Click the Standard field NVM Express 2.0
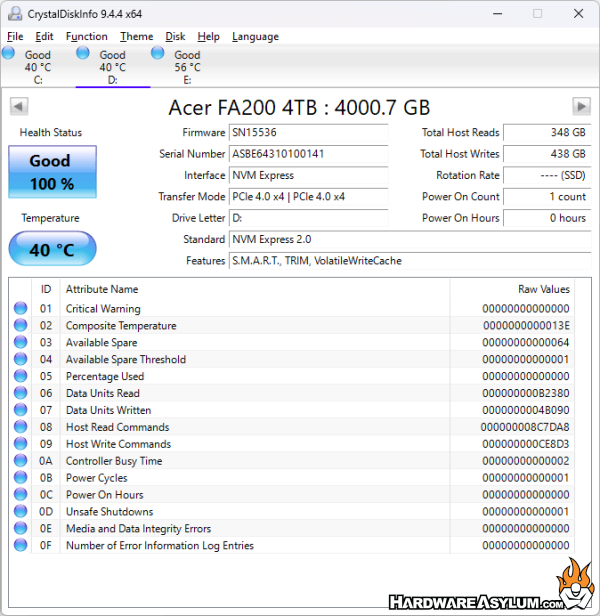The width and height of the screenshot is (600, 616). click(410, 239)
